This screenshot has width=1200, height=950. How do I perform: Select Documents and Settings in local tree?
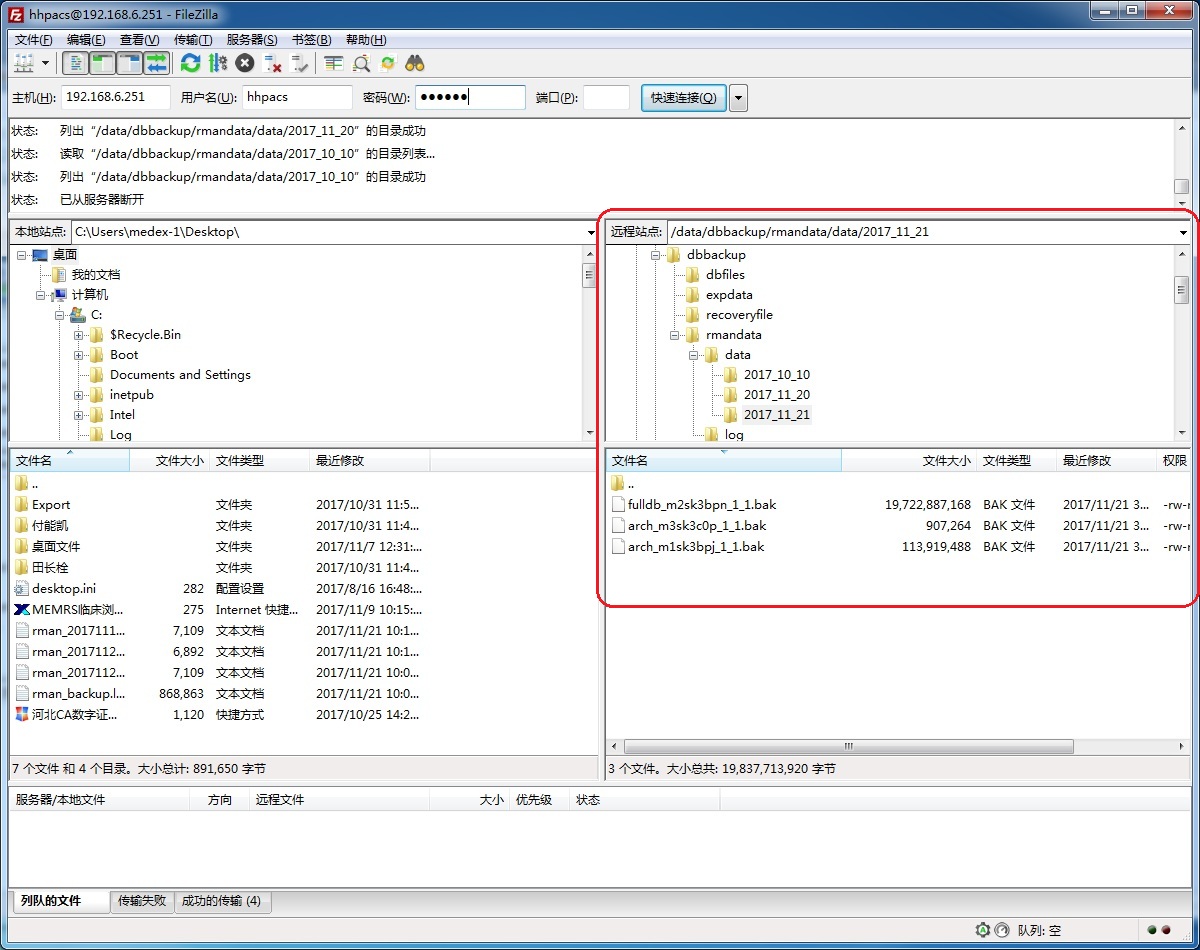(180, 375)
